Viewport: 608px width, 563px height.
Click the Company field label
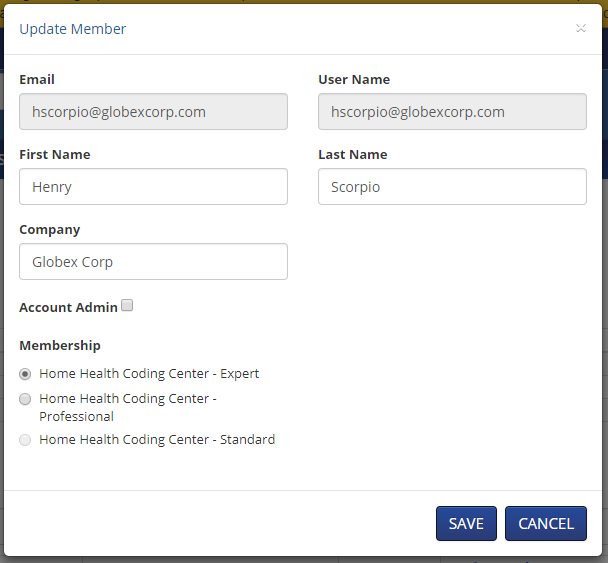(x=50, y=230)
